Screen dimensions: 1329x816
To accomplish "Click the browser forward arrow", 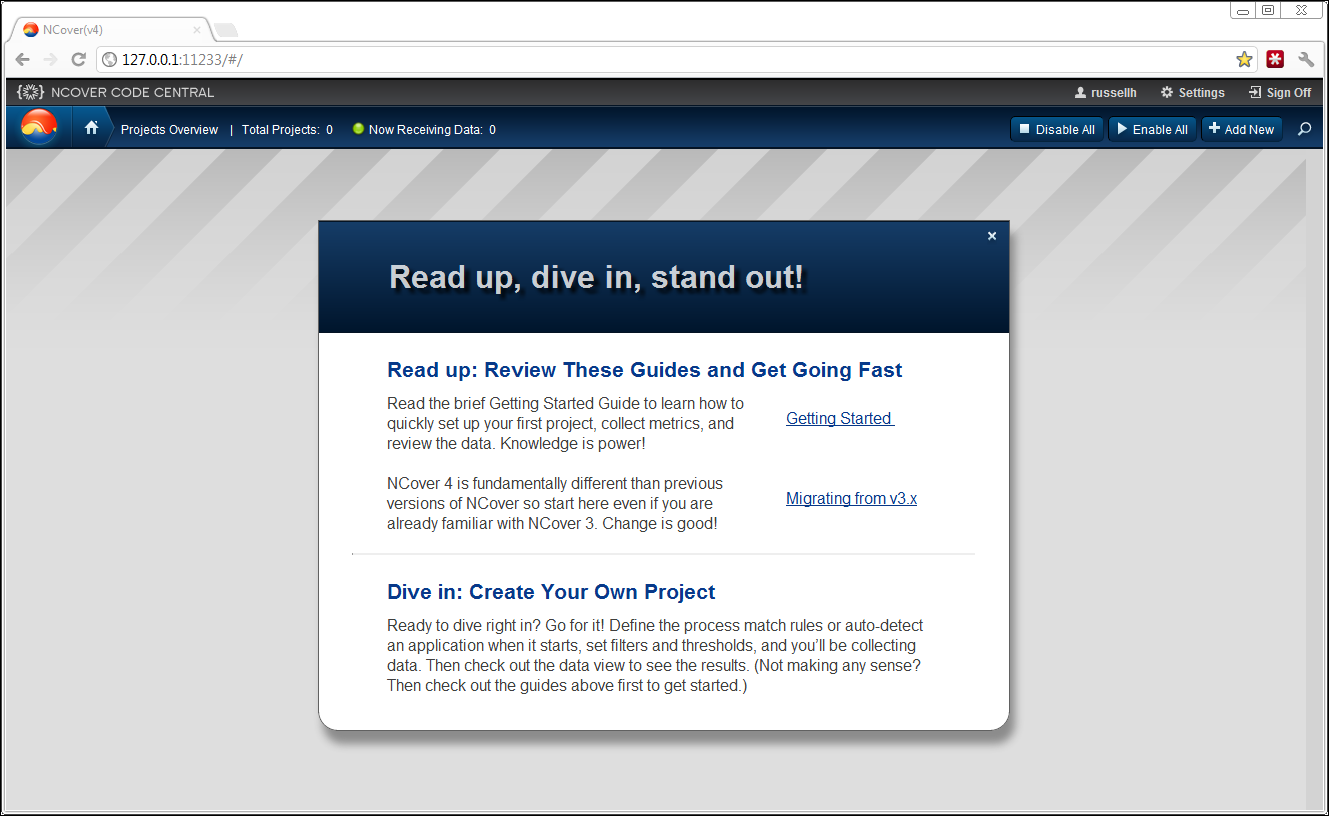I will pyautogui.click(x=51, y=59).
